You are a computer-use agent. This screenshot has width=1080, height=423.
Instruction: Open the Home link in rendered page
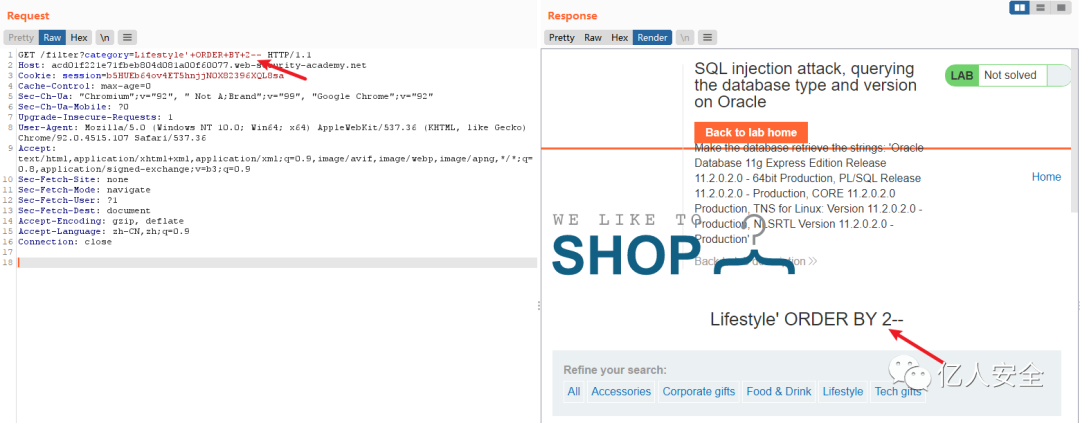[x=1046, y=177]
